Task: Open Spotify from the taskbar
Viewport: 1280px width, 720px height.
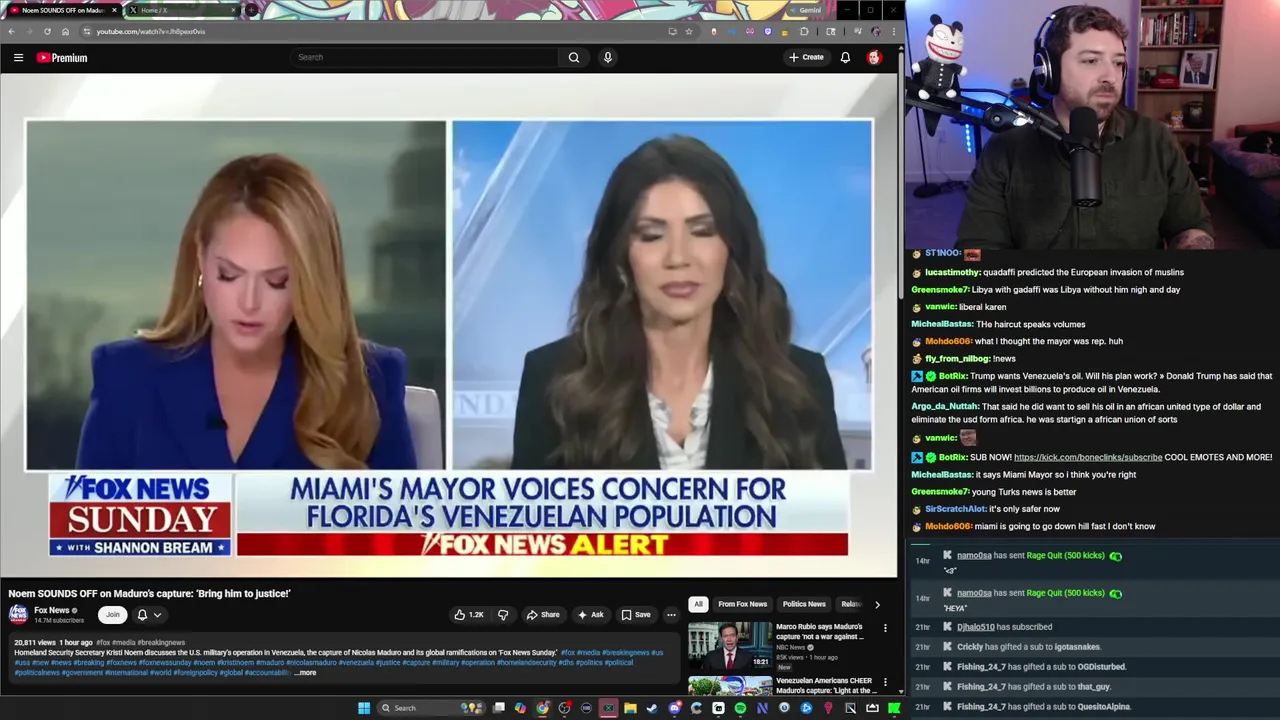Action: coord(740,708)
